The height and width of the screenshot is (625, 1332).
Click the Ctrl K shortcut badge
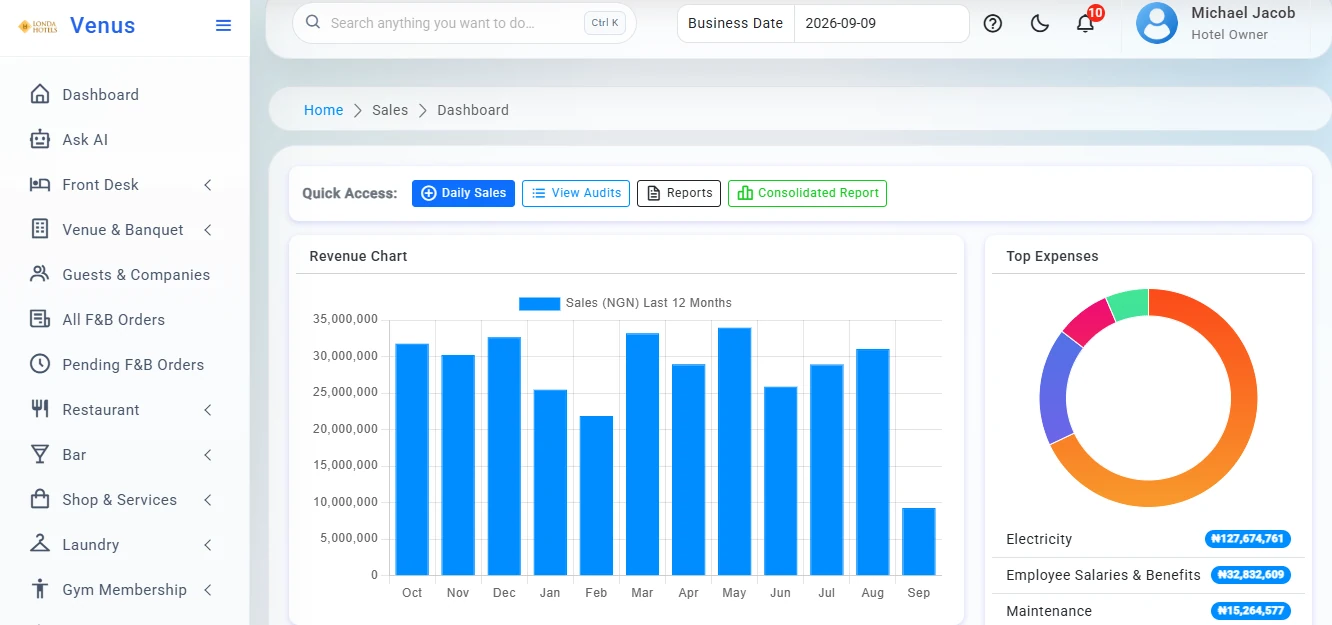pyautogui.click(x=605, y=22)
